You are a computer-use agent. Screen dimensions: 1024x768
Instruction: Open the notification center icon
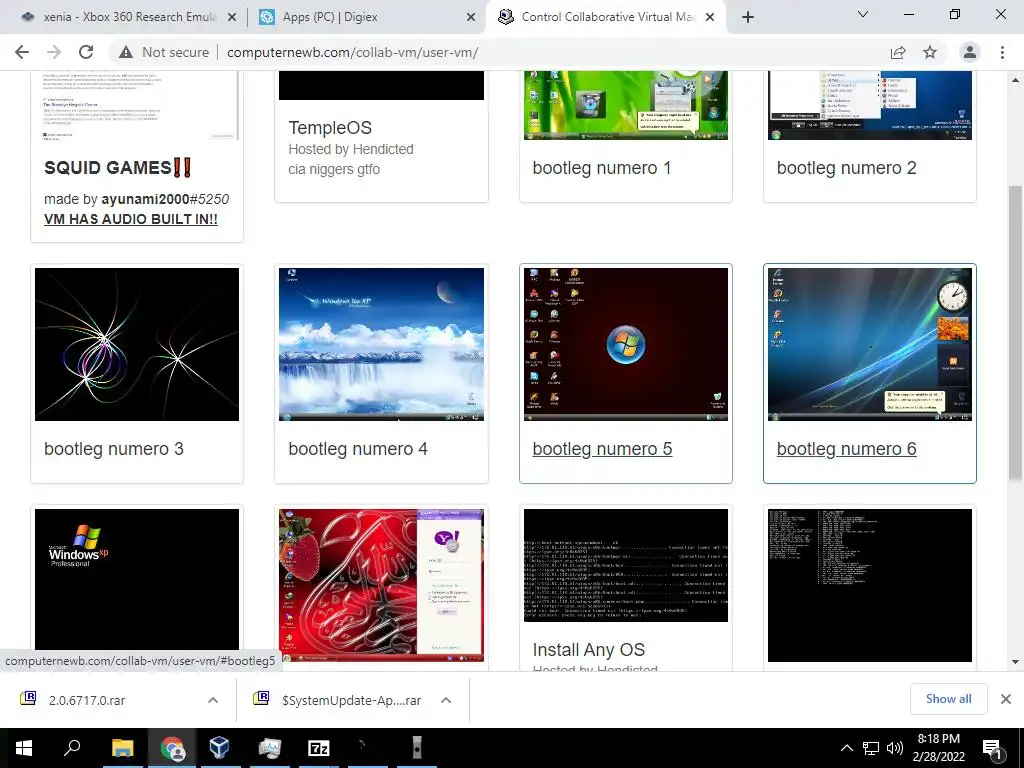click(x=993, y=749)
